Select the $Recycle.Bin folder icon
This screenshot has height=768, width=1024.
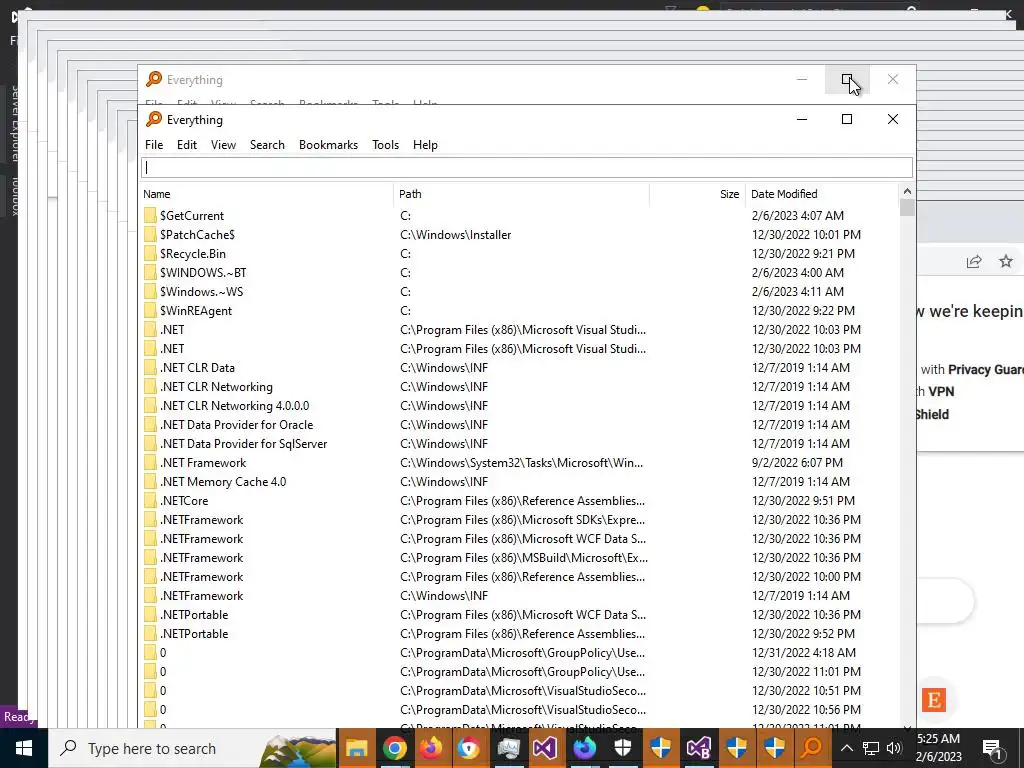pyautogui.click(x=150, y=253)
